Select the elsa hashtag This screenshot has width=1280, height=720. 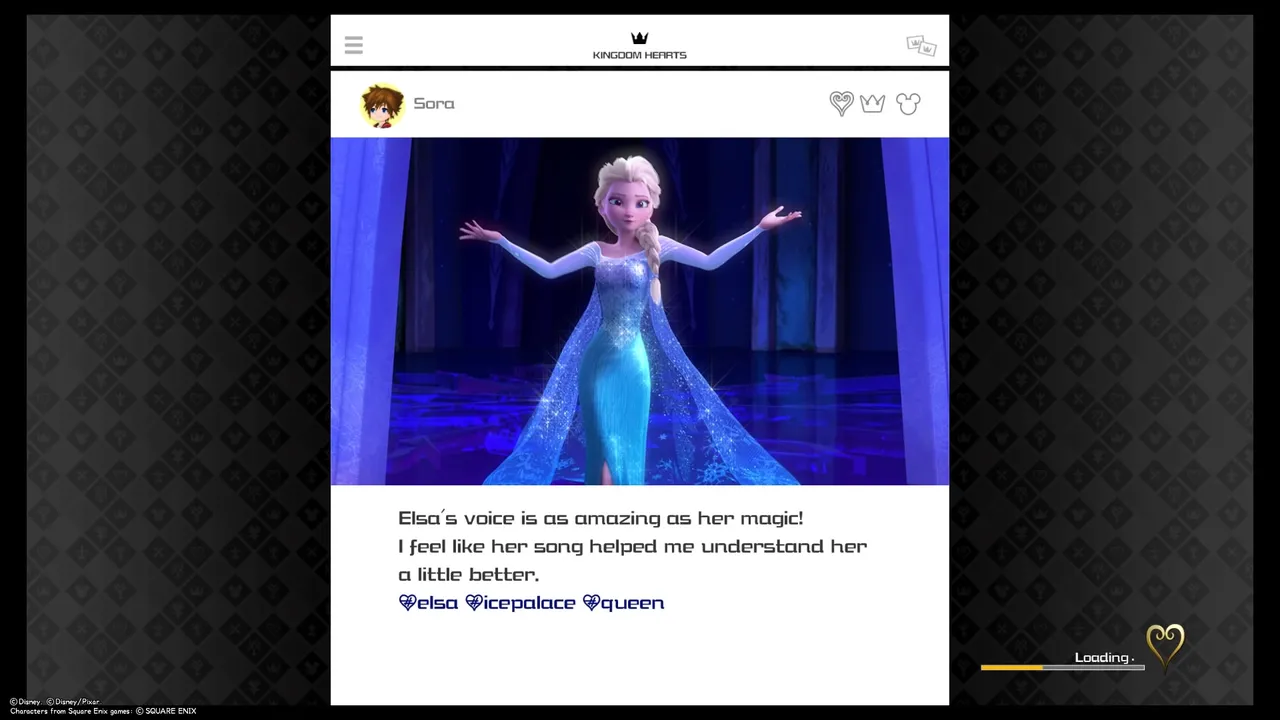point(428,602)
